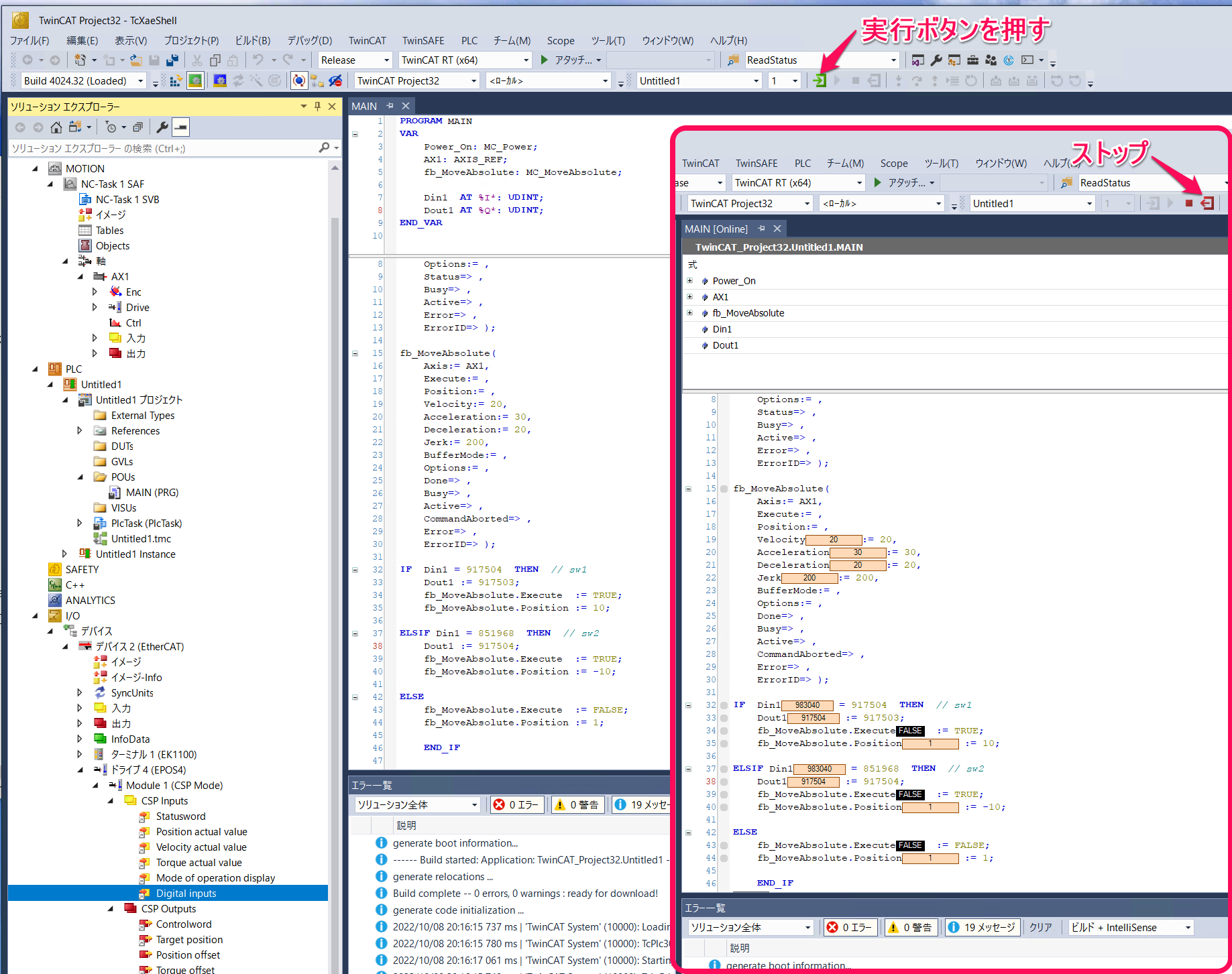Viewport: 1232px width, 974px height.
Task: Click the Save All icon in the top toolbar
Action: (x=172, y=60)
